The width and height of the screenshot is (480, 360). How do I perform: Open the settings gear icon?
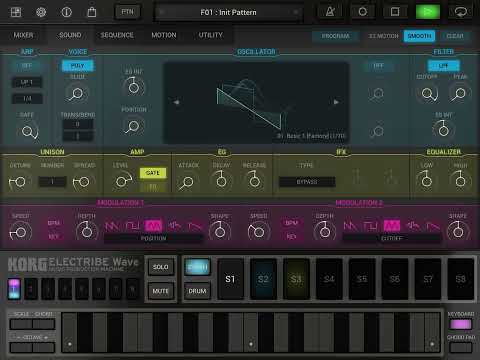[x=41, y=12]
